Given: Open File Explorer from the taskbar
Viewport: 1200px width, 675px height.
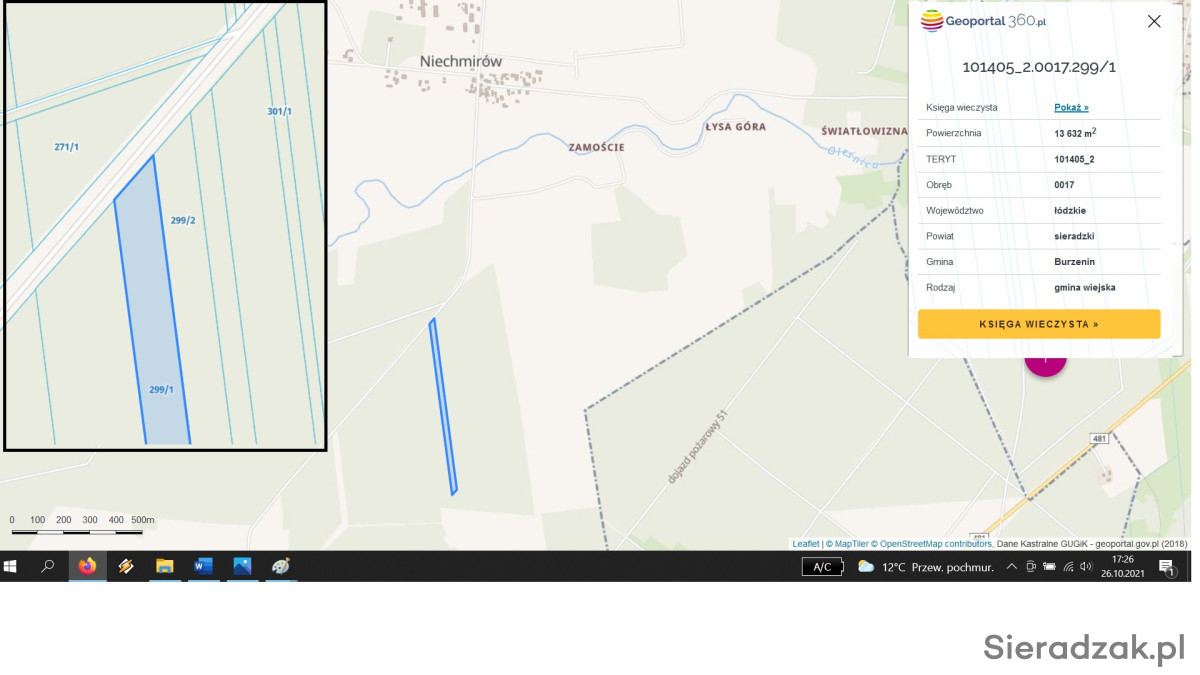Looking at the screenshot, I should [x=165, y=566].
